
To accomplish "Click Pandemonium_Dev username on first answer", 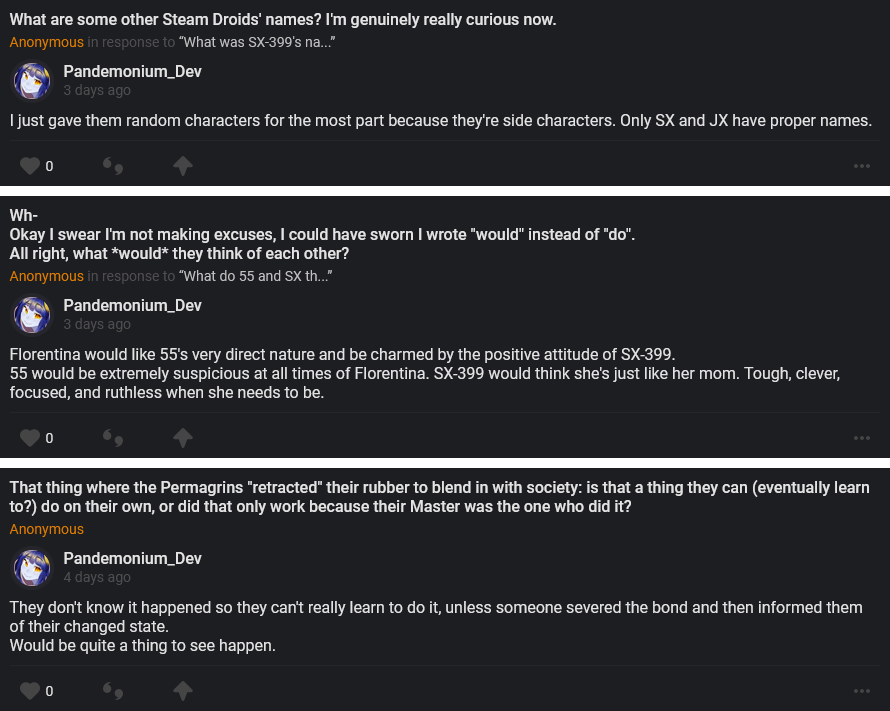I will point(132,71).
